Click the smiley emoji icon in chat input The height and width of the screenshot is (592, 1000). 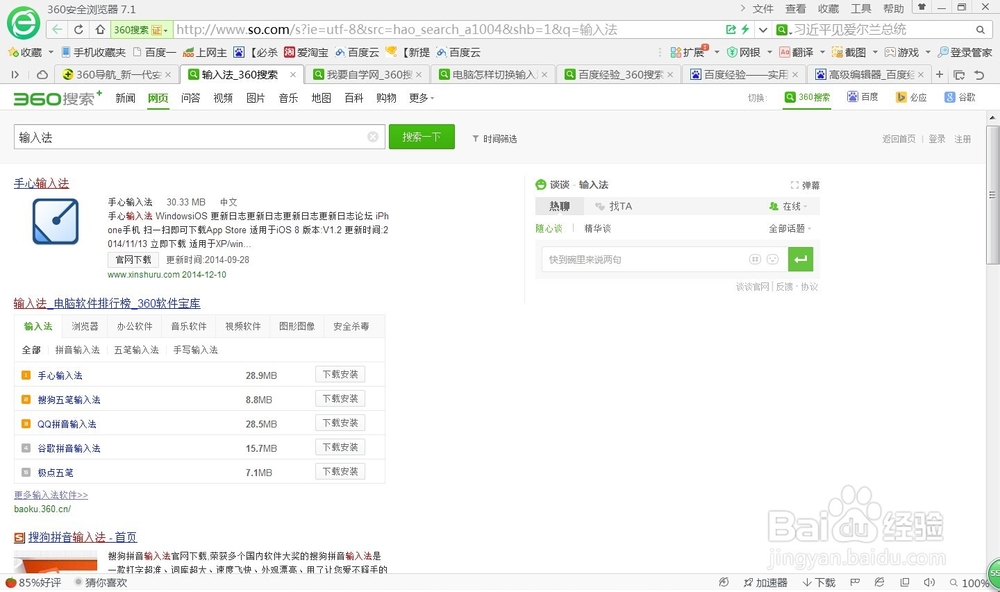tap(772, 259)
